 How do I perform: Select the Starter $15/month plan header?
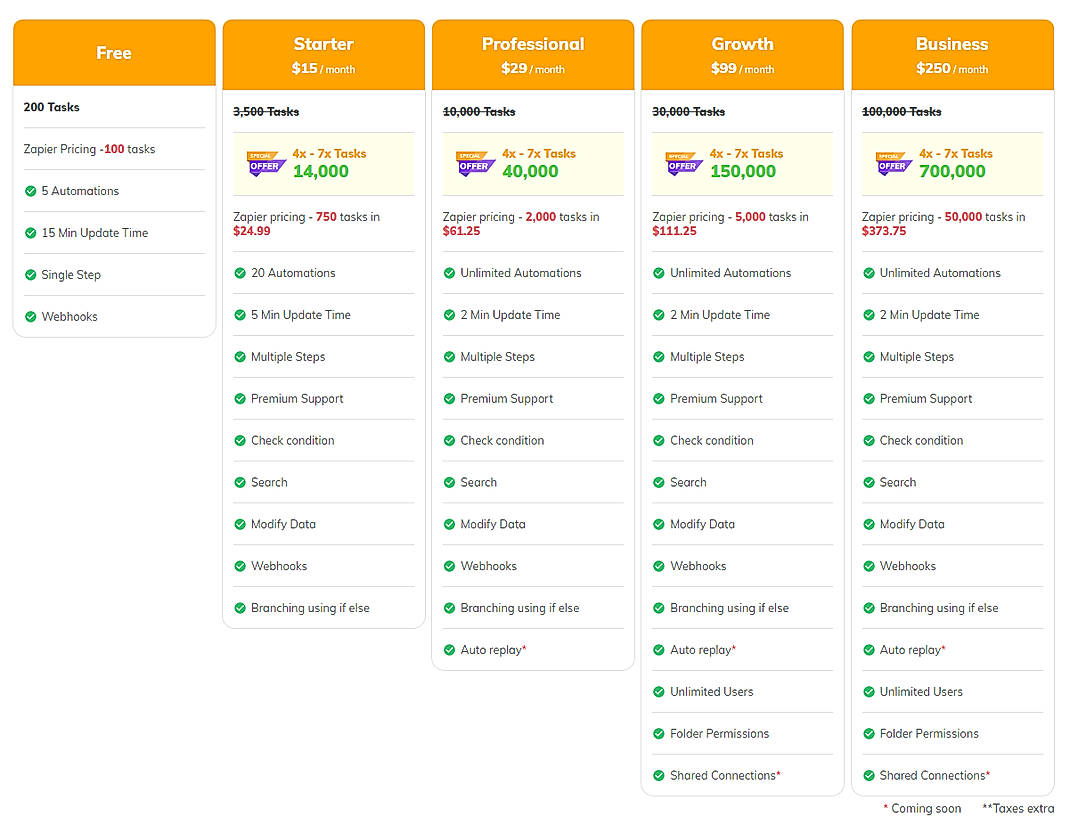[324, 55]
